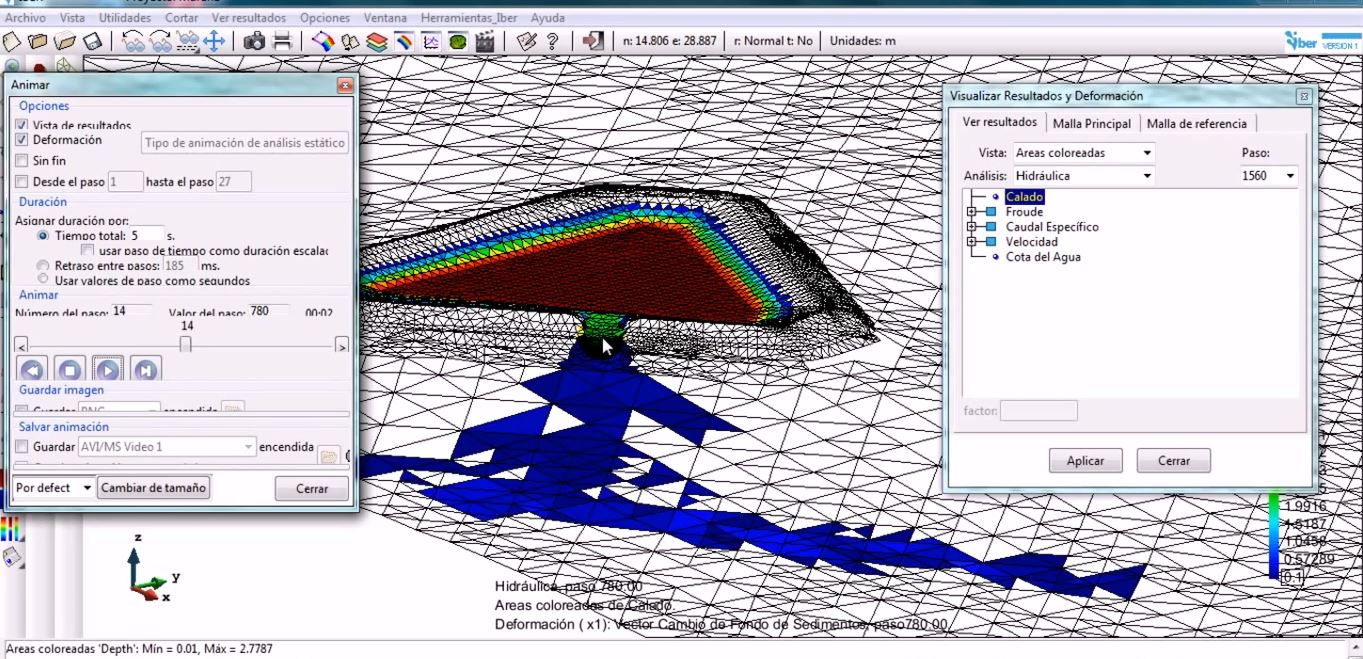The image size is (1363, 659).
Task: Open the Ver resultados menu
Action: (x=248, y=18)
